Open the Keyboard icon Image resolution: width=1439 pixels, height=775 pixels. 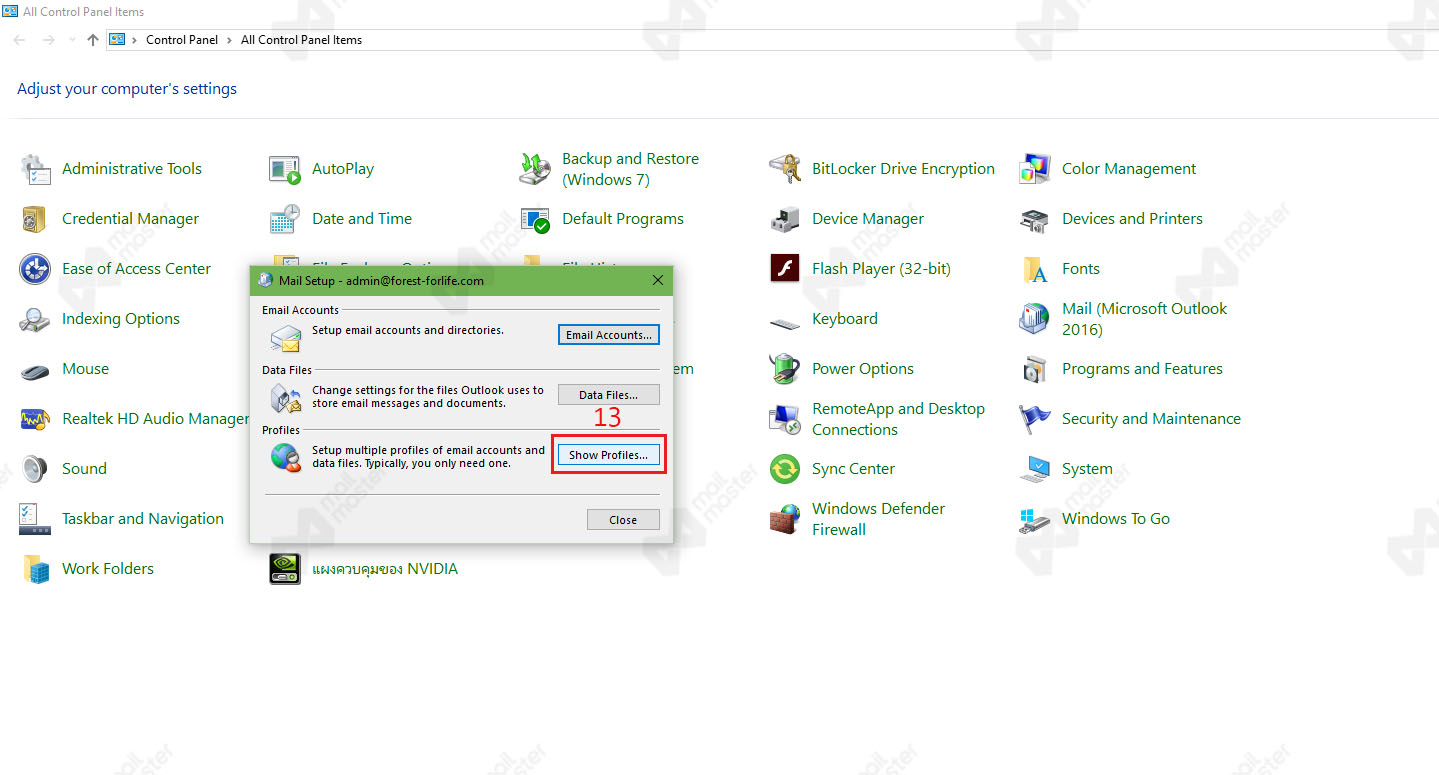click(785, 322)
